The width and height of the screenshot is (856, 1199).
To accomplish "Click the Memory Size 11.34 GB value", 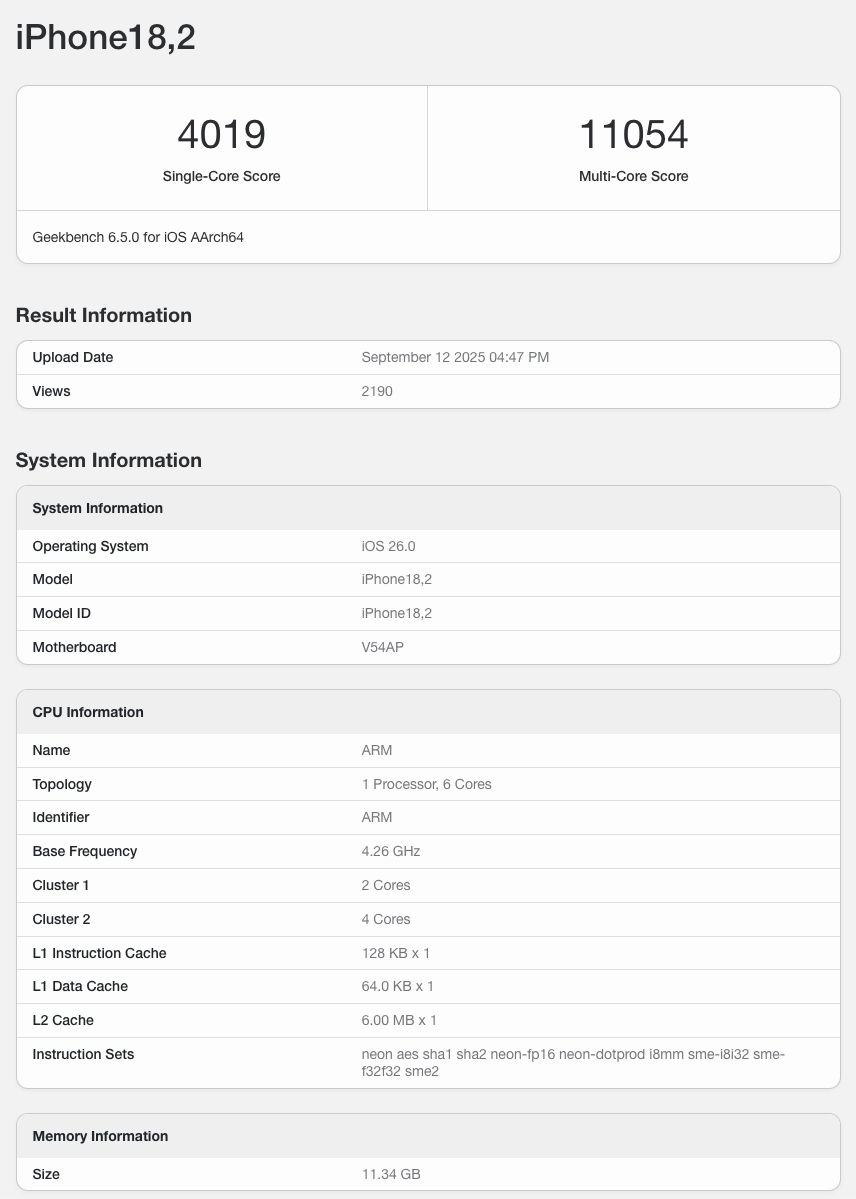I will tap(391, 1174).
